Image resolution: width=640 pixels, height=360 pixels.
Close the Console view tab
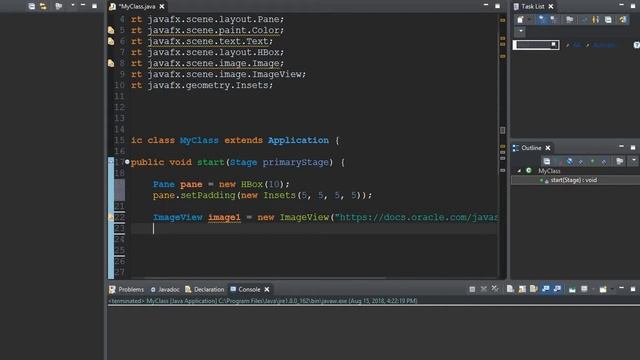pyautogui.click(x=267, y=289)
